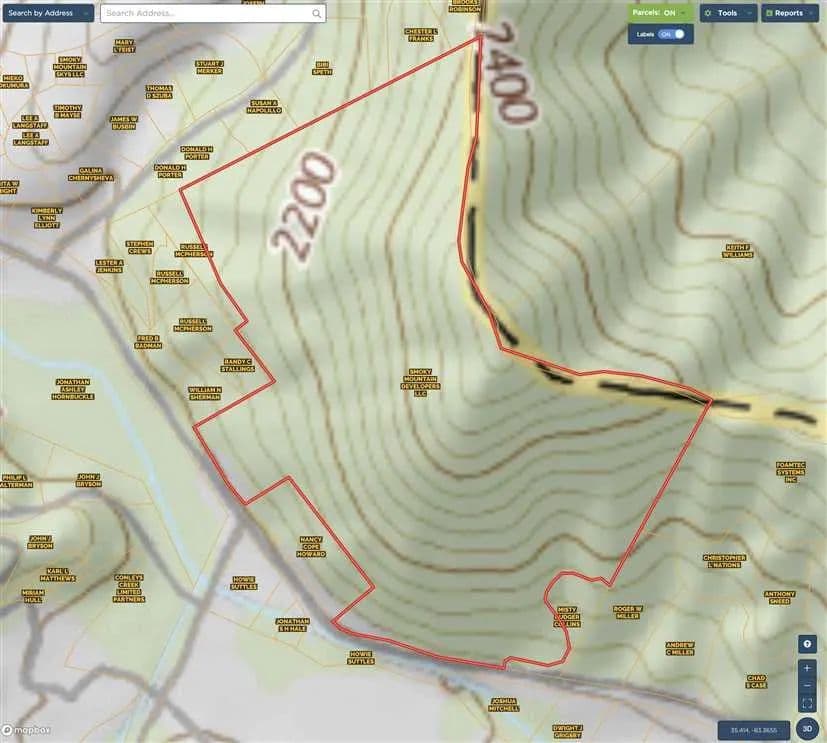Click the search magnifier icon
This screenshot has height=743, width=827.
click(317, 14)
